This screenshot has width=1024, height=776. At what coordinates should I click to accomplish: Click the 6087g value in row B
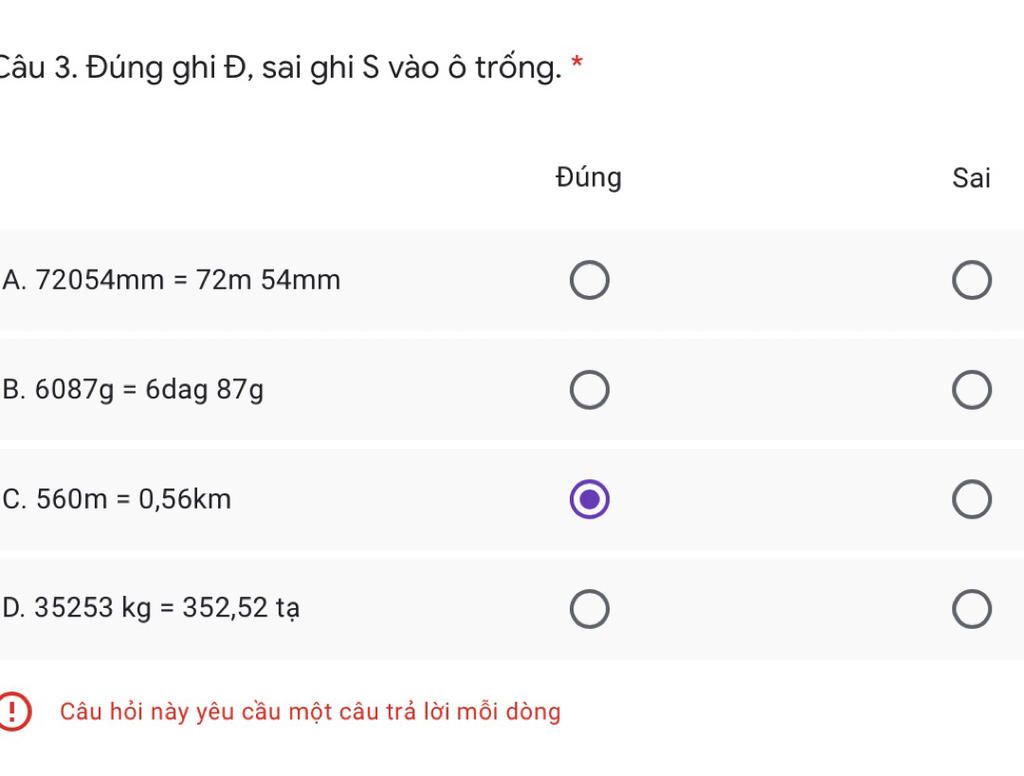point(74,390)
